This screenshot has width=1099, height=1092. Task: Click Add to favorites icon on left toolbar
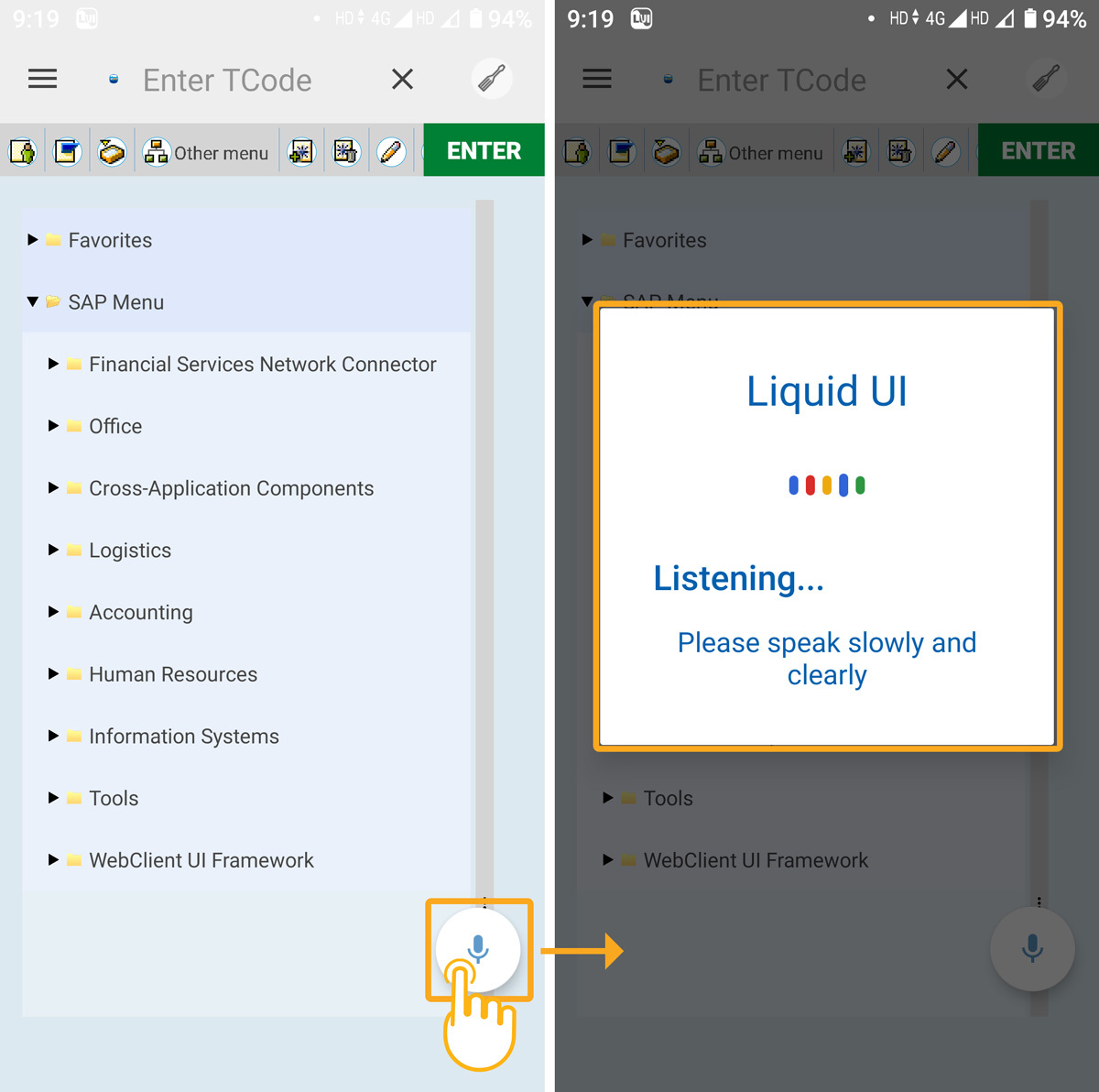[301, 151]
